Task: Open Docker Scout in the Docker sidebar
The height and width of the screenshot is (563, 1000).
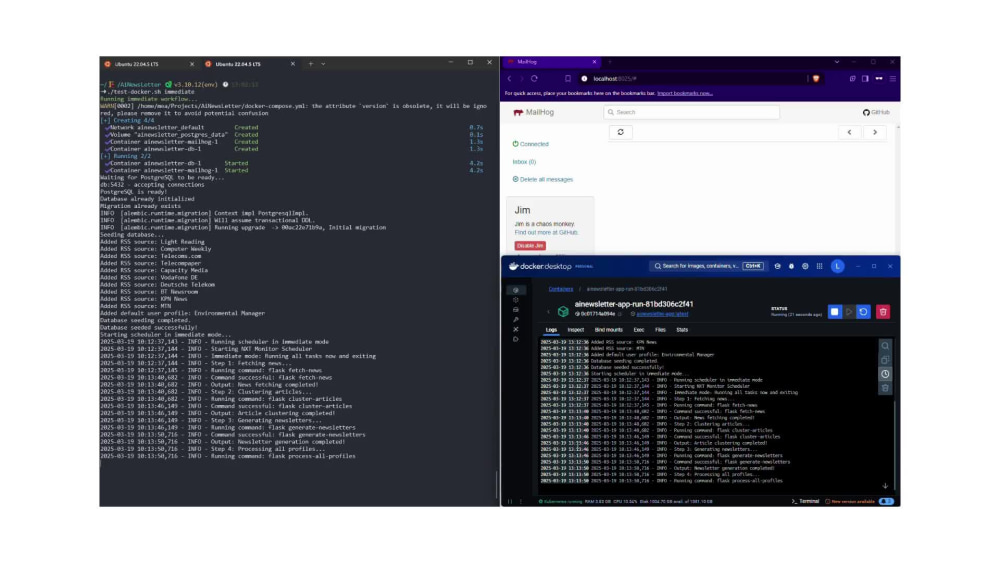Action: click(516, 329)
